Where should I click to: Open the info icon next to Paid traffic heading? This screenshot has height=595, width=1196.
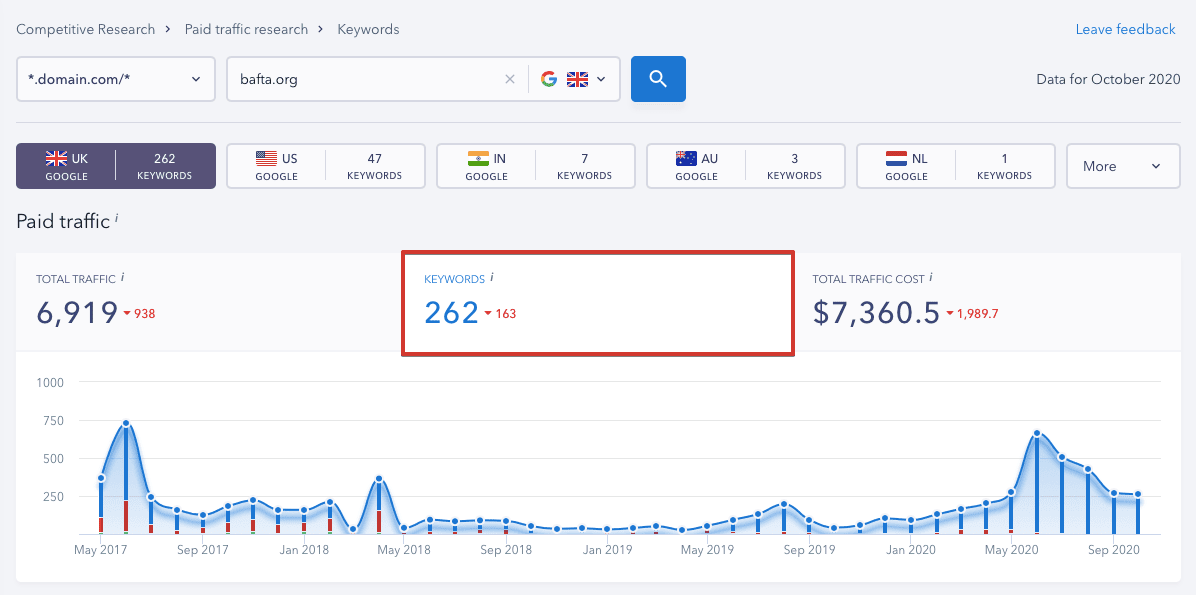117,219
